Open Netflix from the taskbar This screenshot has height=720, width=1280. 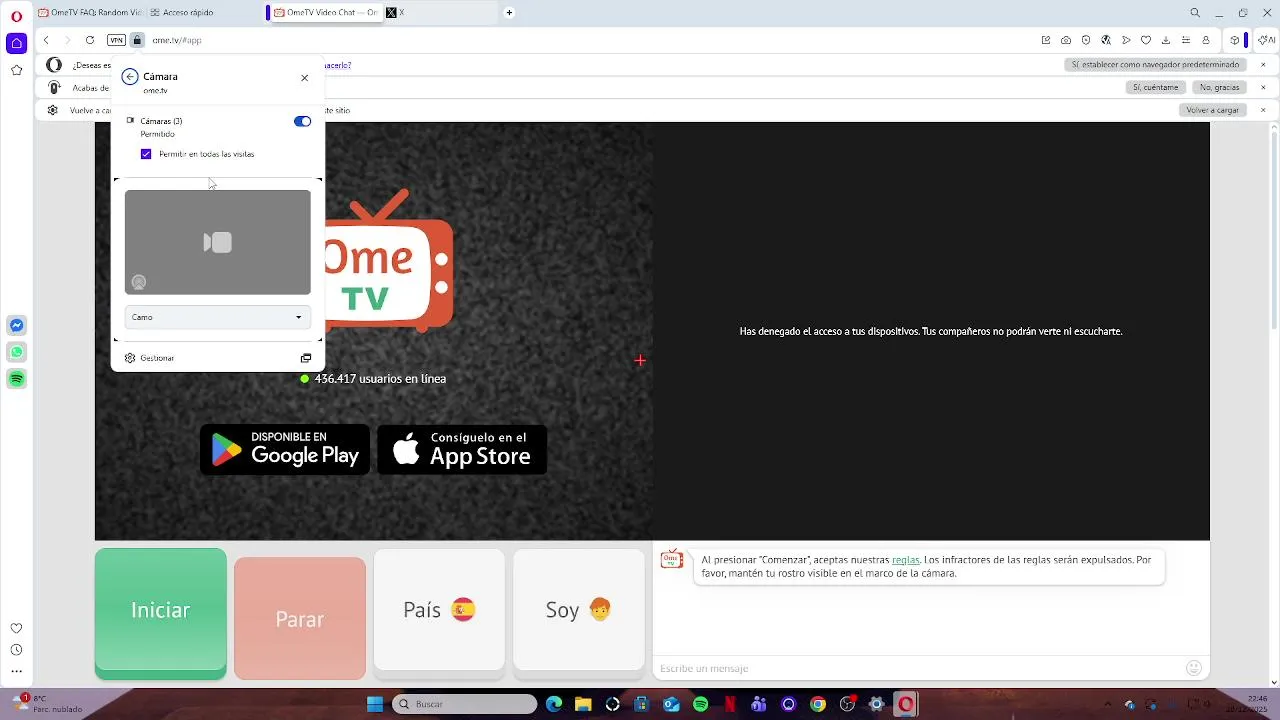730,704
